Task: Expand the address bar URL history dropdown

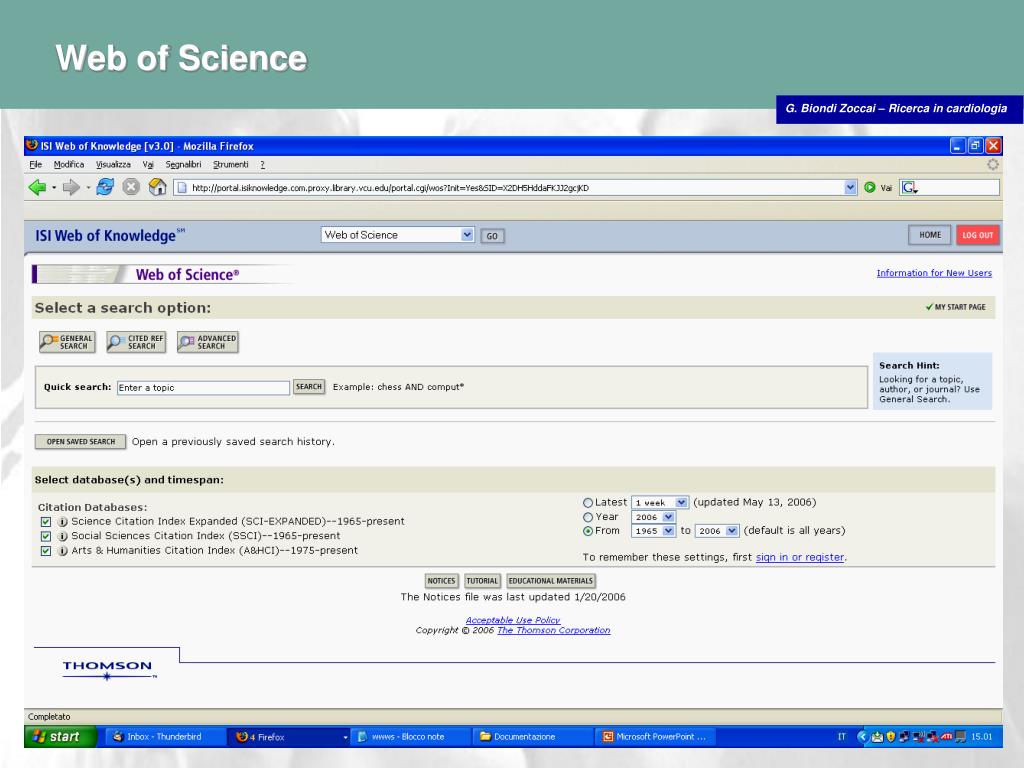Action: pyautogui.click(x=850, y=187)
